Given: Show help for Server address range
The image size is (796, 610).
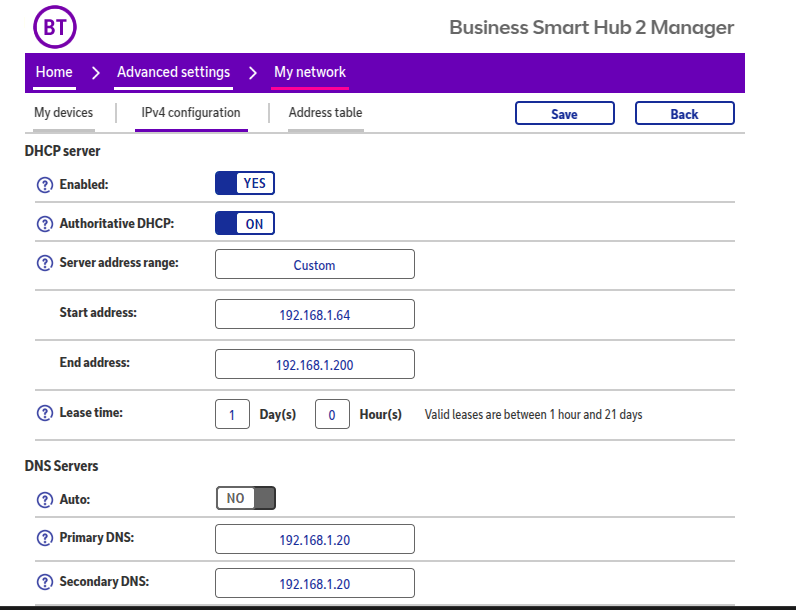Looking at the screenshot, I should point(45,263).
